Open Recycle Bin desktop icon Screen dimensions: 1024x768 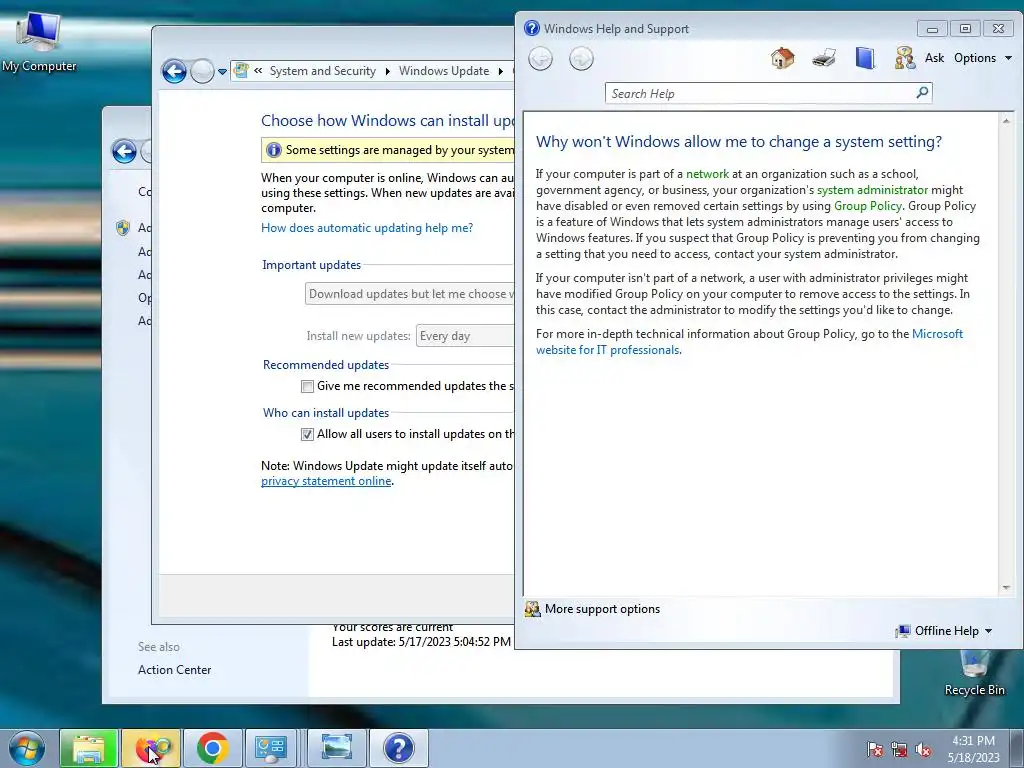tap(974, 673)
